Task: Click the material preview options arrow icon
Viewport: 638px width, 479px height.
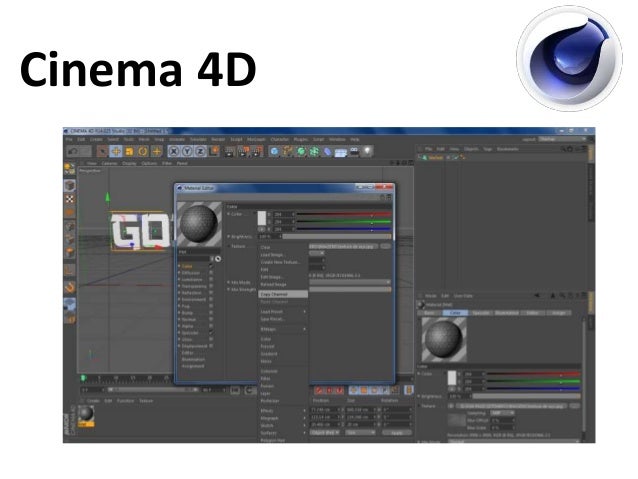Action: click(218, 259)
